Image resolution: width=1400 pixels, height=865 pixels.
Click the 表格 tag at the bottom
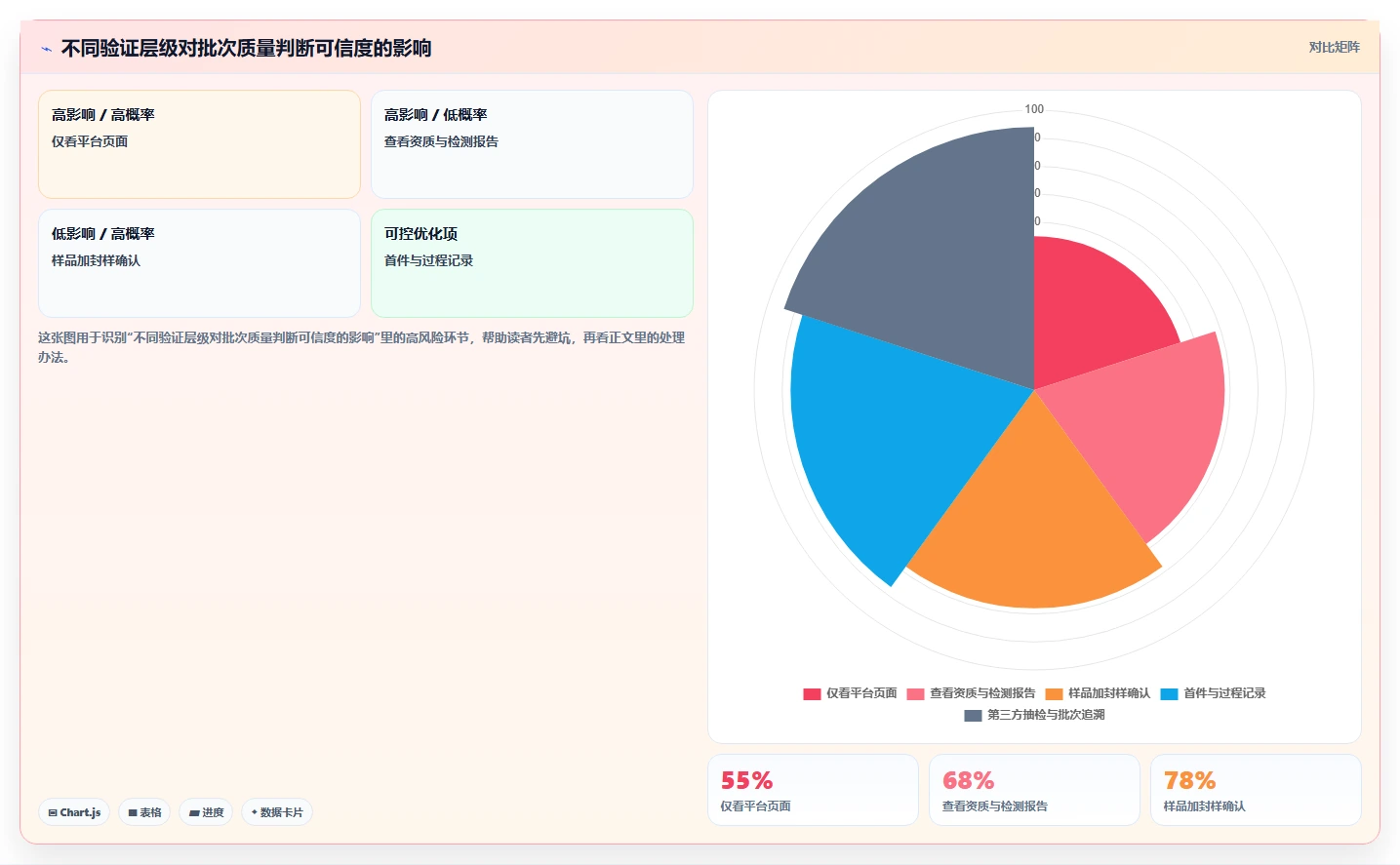pos(144,812)
